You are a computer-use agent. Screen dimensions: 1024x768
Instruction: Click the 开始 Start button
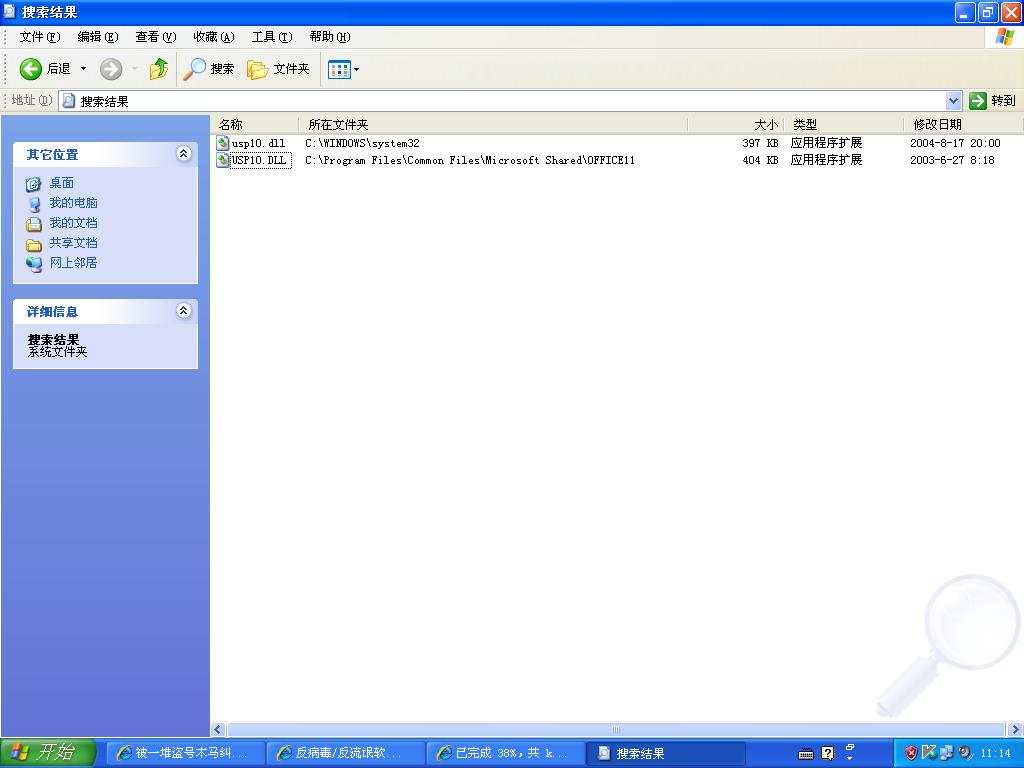48,753
